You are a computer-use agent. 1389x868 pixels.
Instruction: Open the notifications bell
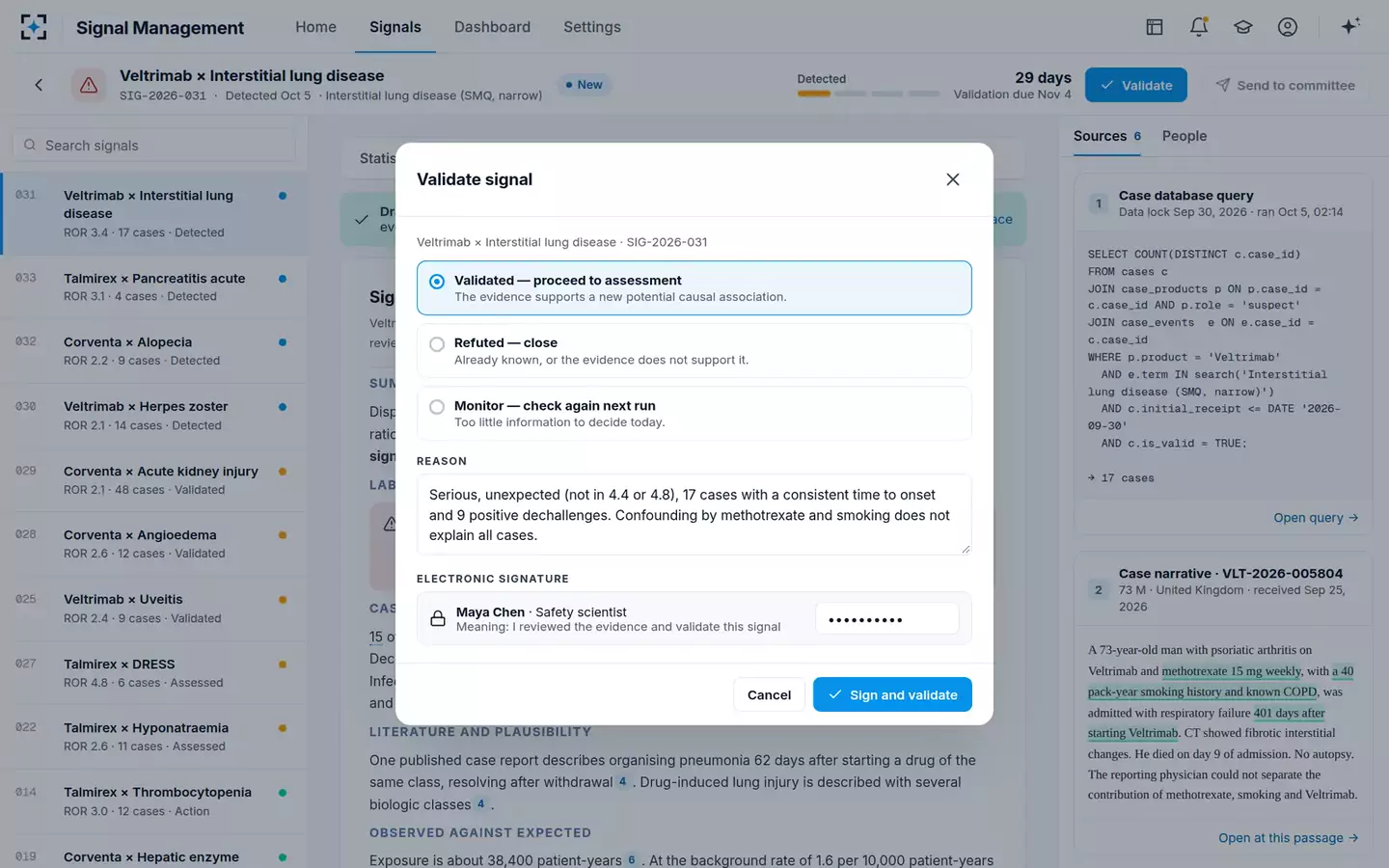click(x=1198, y=27)
